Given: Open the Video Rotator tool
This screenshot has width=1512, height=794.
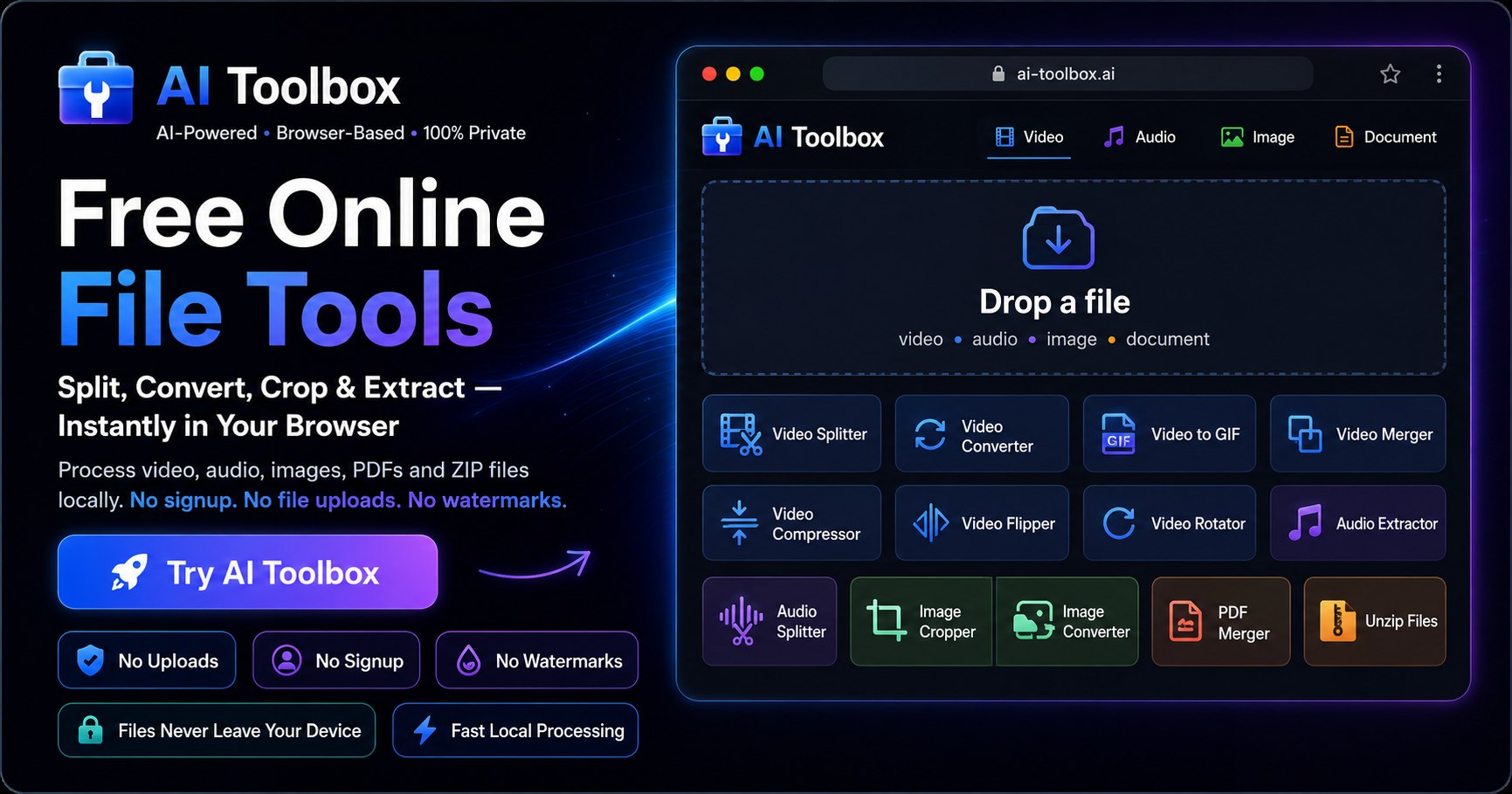Looking at the screenshot, I should [x=1170, y=523].
